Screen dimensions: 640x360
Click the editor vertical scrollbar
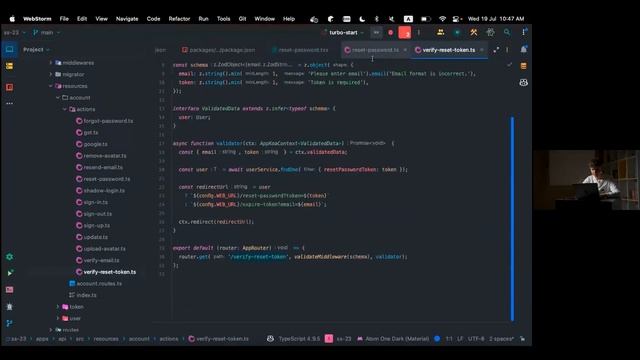coord(512,219)
